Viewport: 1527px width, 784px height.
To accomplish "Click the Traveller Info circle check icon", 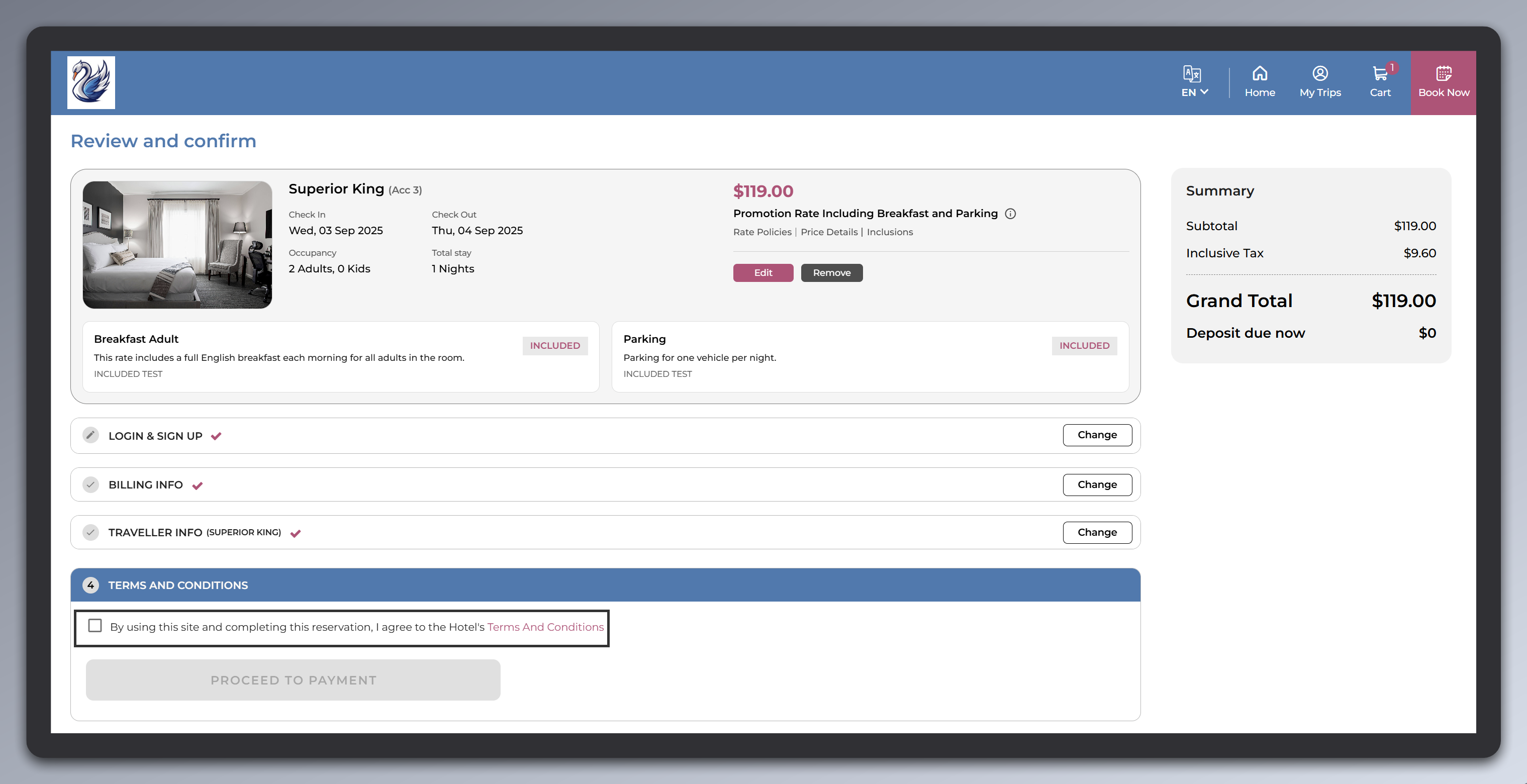I will [90, 532].
